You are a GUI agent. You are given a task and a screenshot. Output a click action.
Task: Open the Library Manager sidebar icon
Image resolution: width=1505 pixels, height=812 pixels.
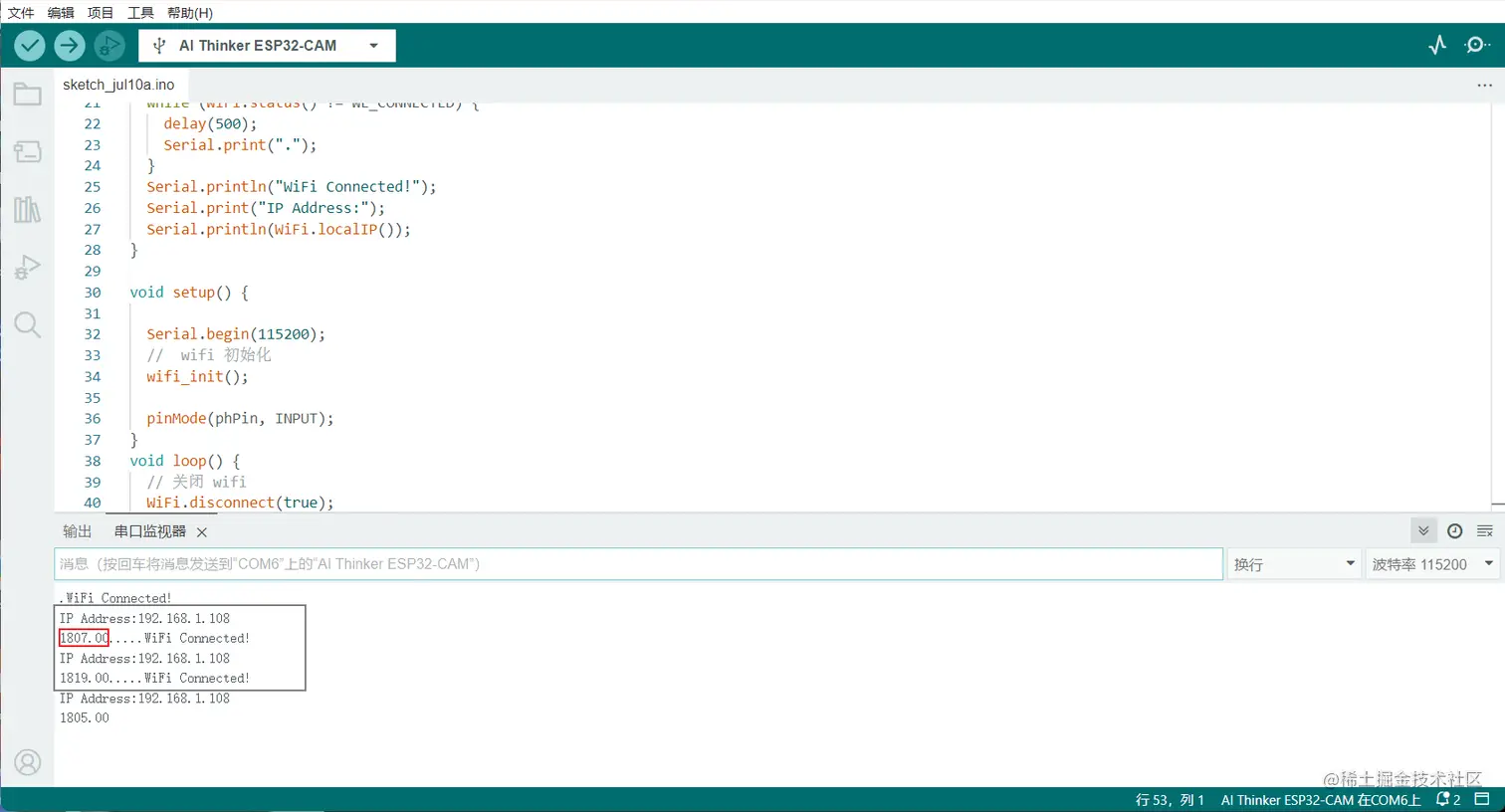(x=28, y=209)
